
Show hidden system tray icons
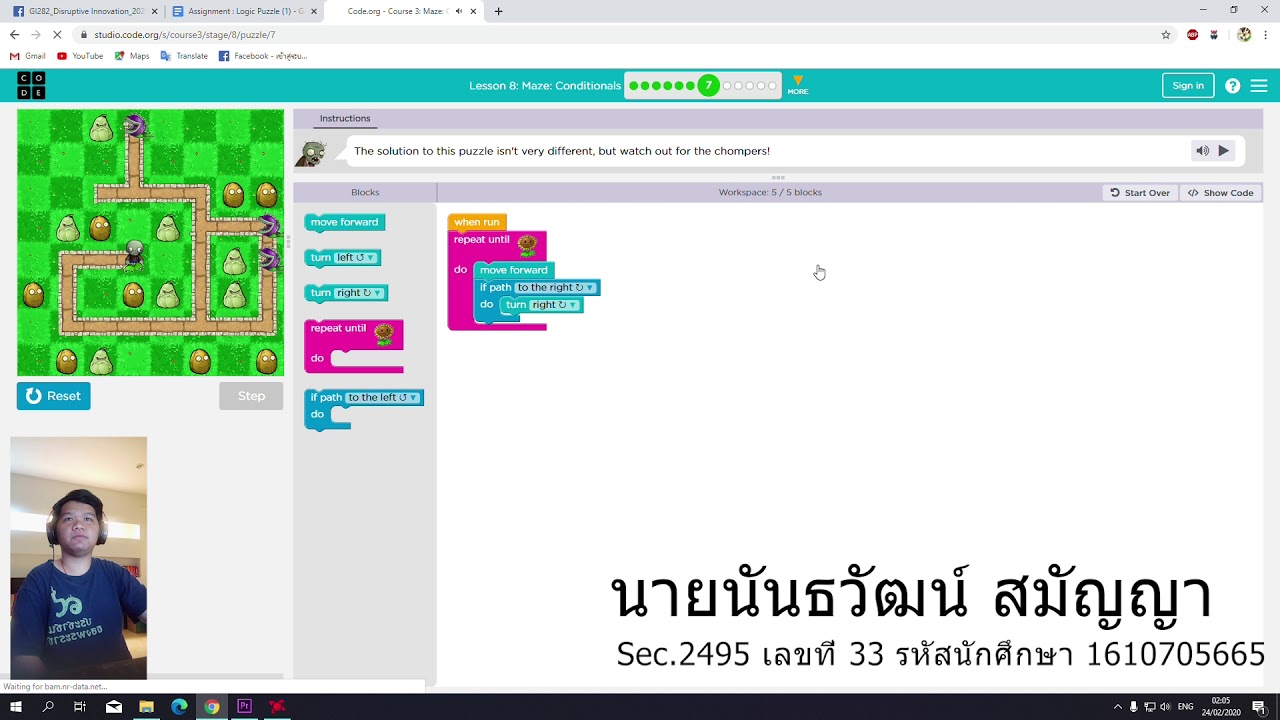(1118, 707)
